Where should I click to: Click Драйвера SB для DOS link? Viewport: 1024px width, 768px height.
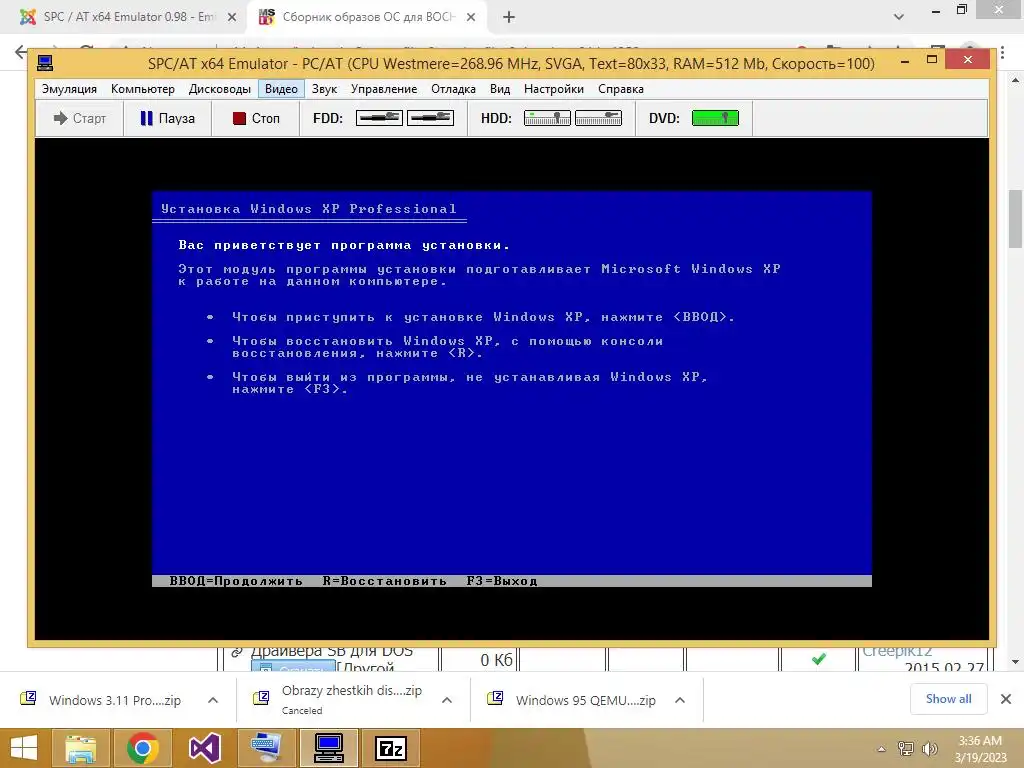[332, 652]
